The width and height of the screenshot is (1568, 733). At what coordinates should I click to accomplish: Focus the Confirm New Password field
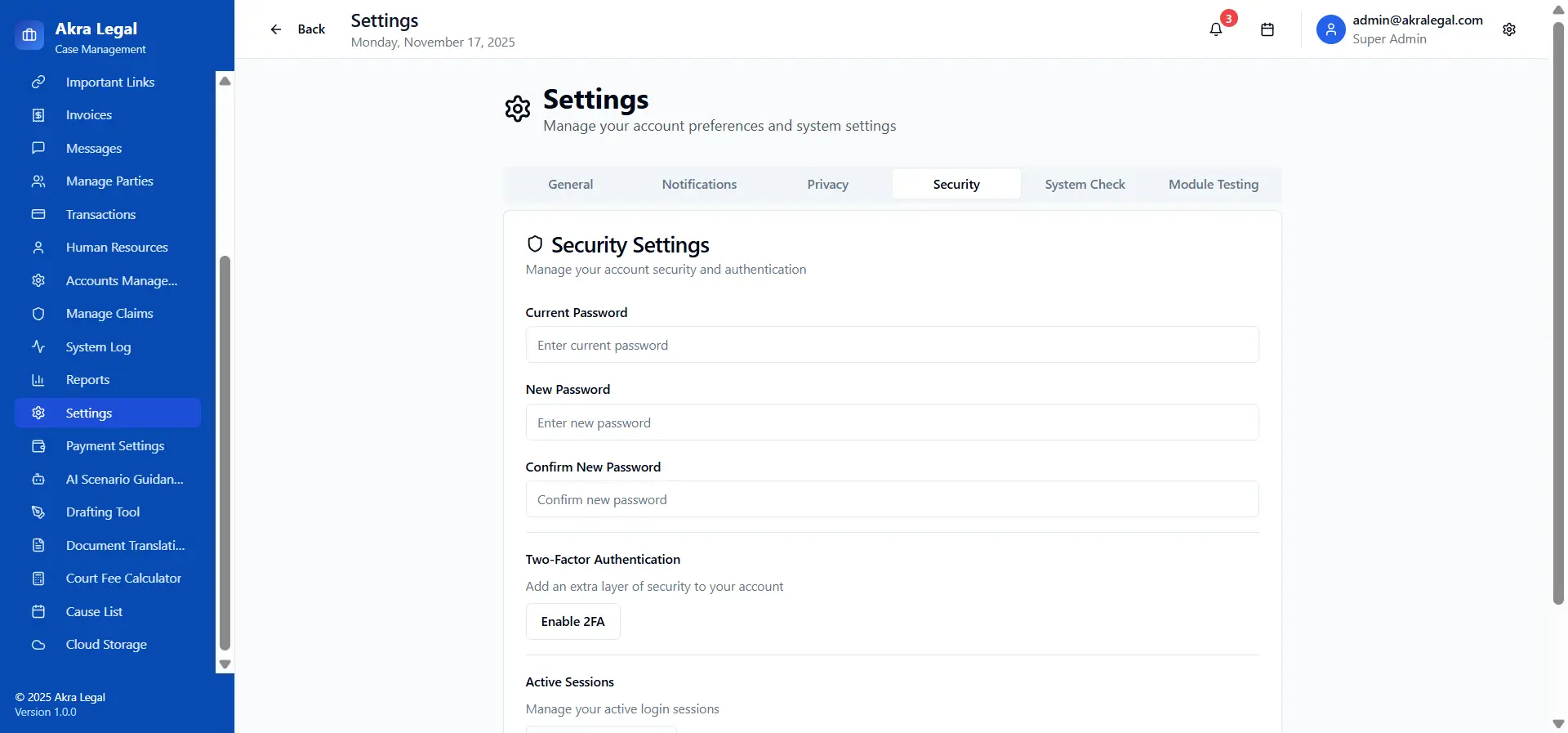[892, 499]
